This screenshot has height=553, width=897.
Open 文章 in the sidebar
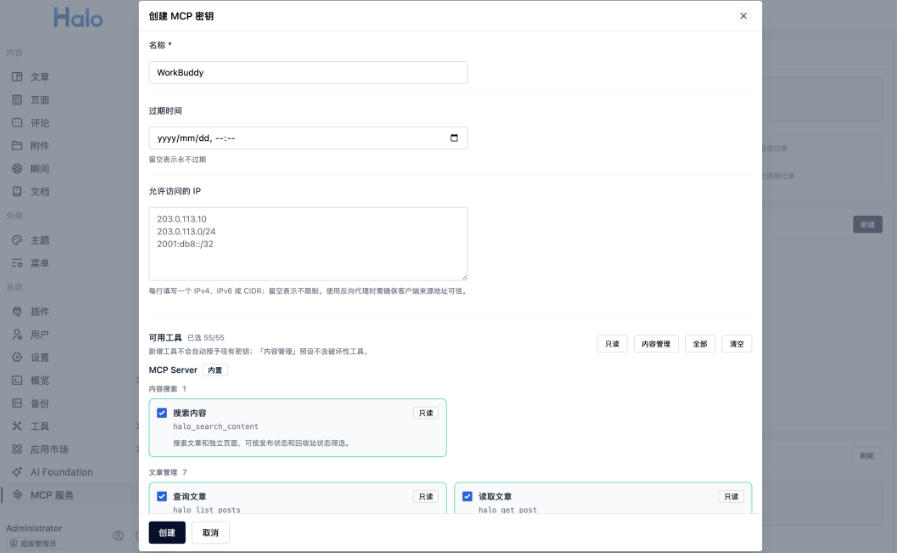click(39, 77)
